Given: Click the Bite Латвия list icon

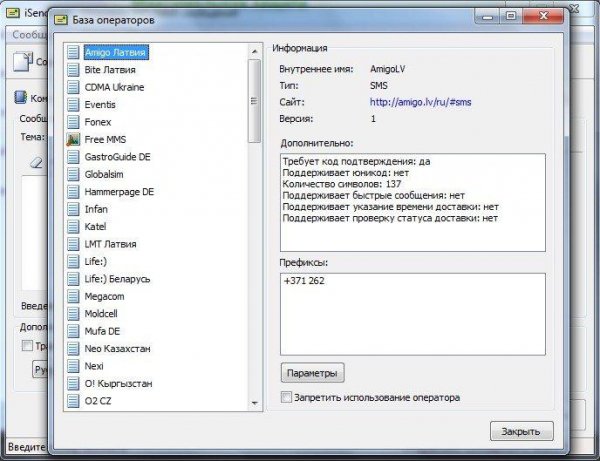Looking at the screenshot, I should [x=73, y=70].
